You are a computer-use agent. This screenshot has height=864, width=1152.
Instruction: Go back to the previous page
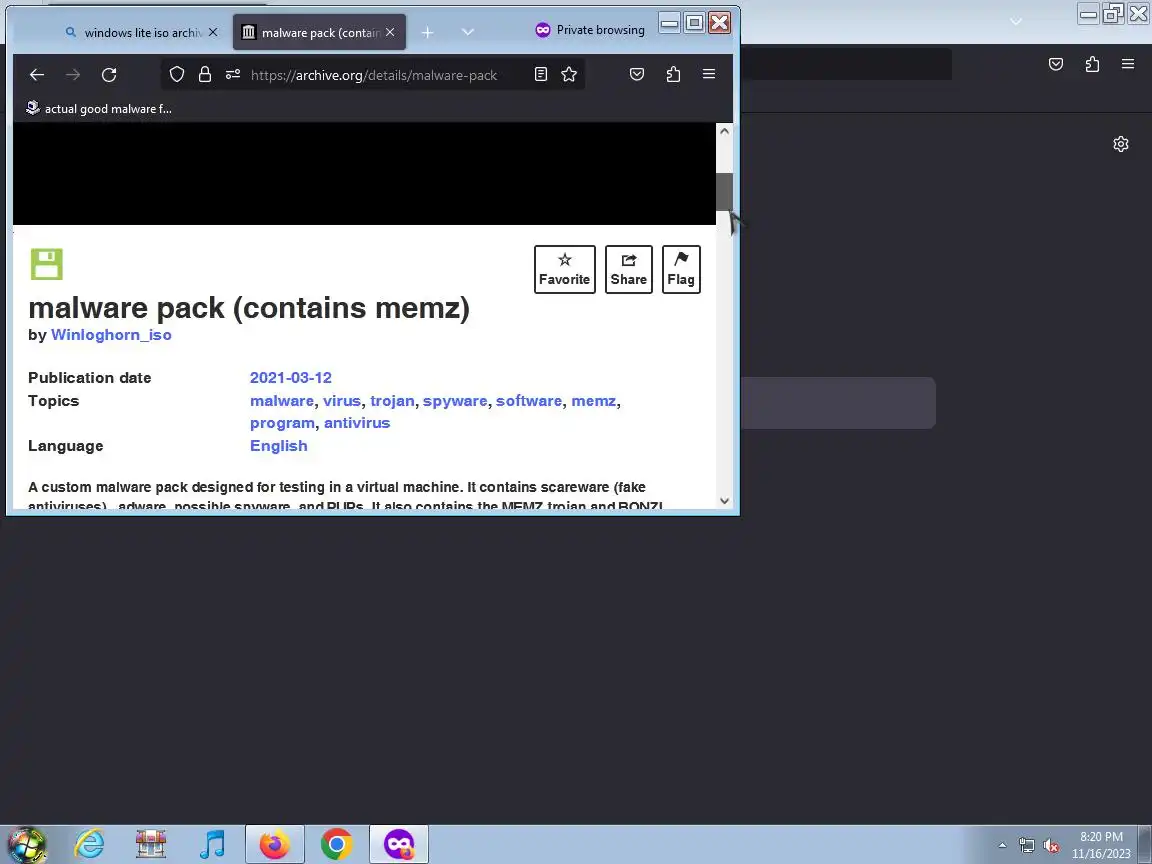pos(37,74)
